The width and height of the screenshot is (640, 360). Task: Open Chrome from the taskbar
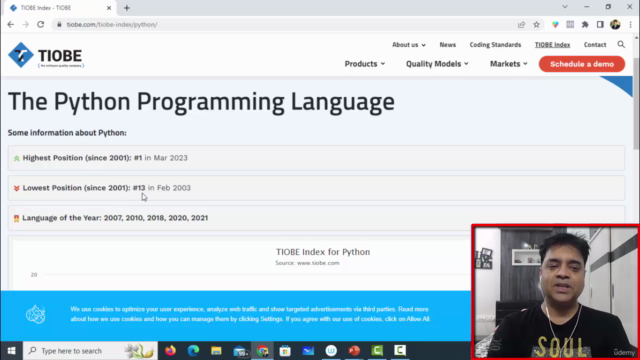click(262, 351)
